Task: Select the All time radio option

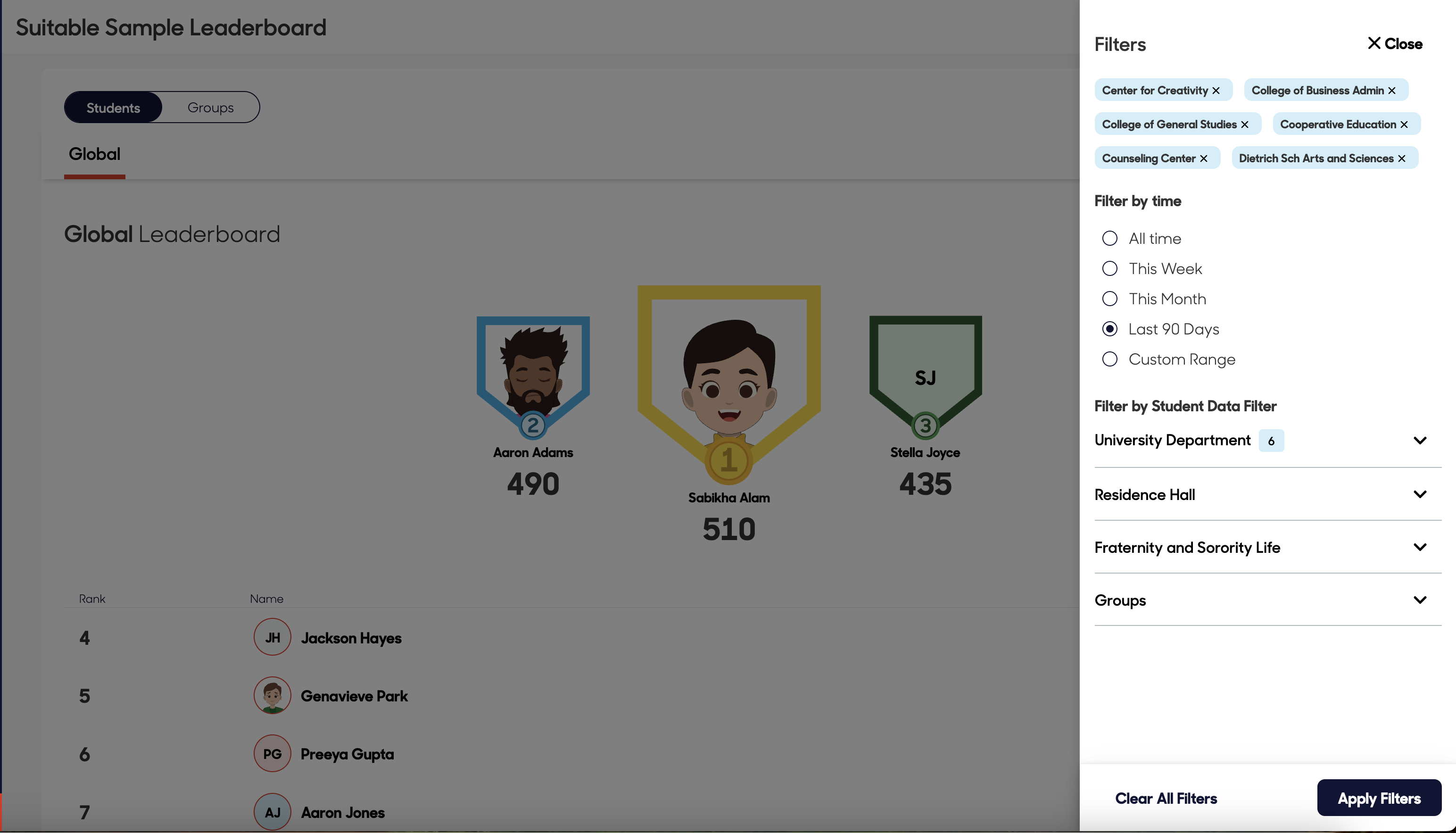Action: (x=1109, y=239)
